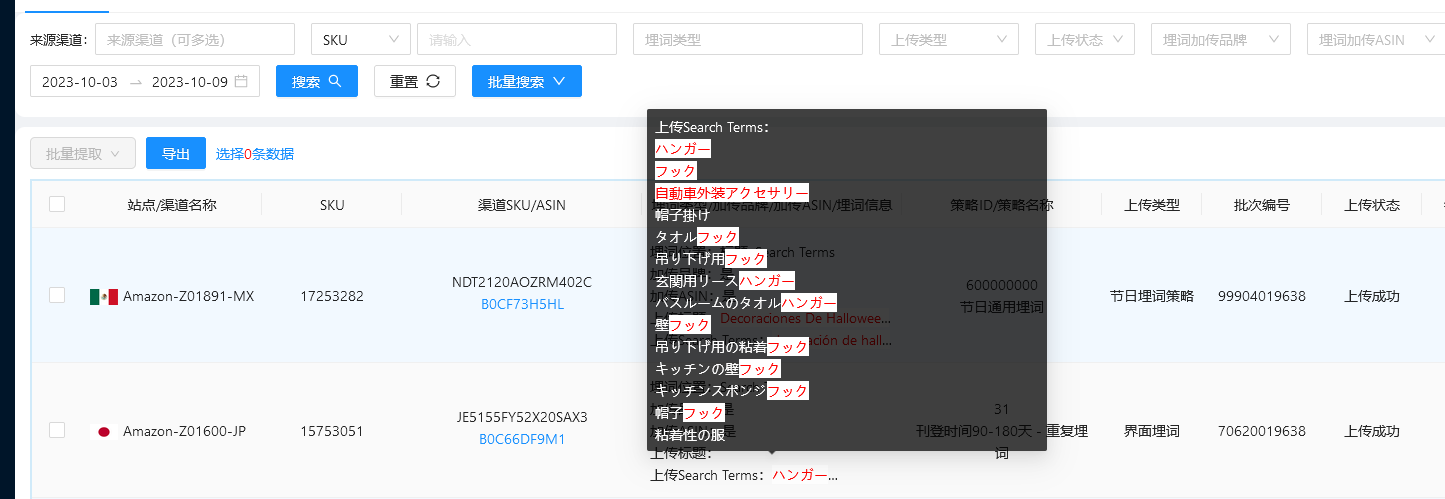Click channel SKU NDT2120AOZRM402C
This screenshot has height=499, width=1445.
(522, 282)
